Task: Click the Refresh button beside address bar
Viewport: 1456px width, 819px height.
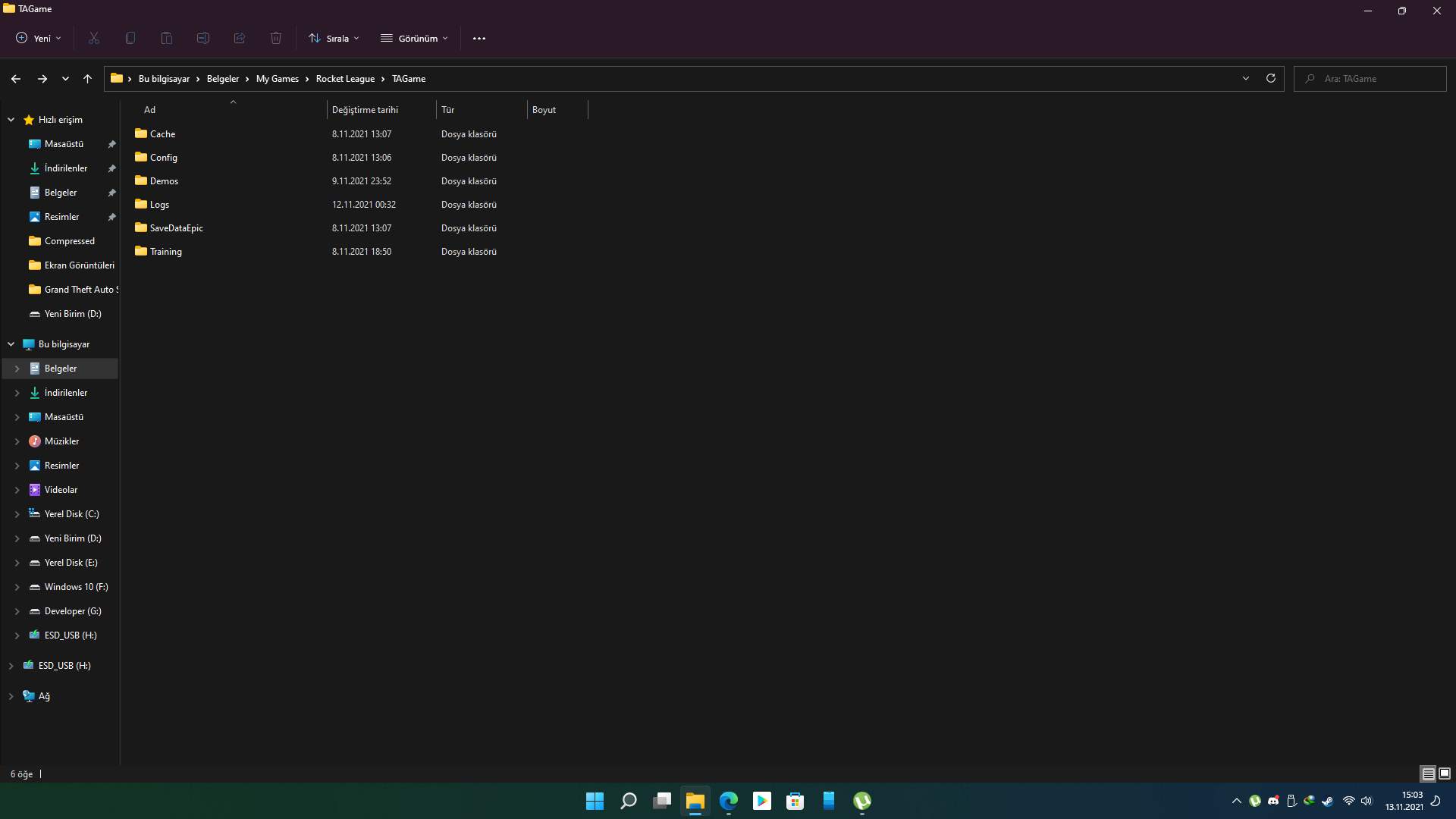Action: coord(1271,78)
